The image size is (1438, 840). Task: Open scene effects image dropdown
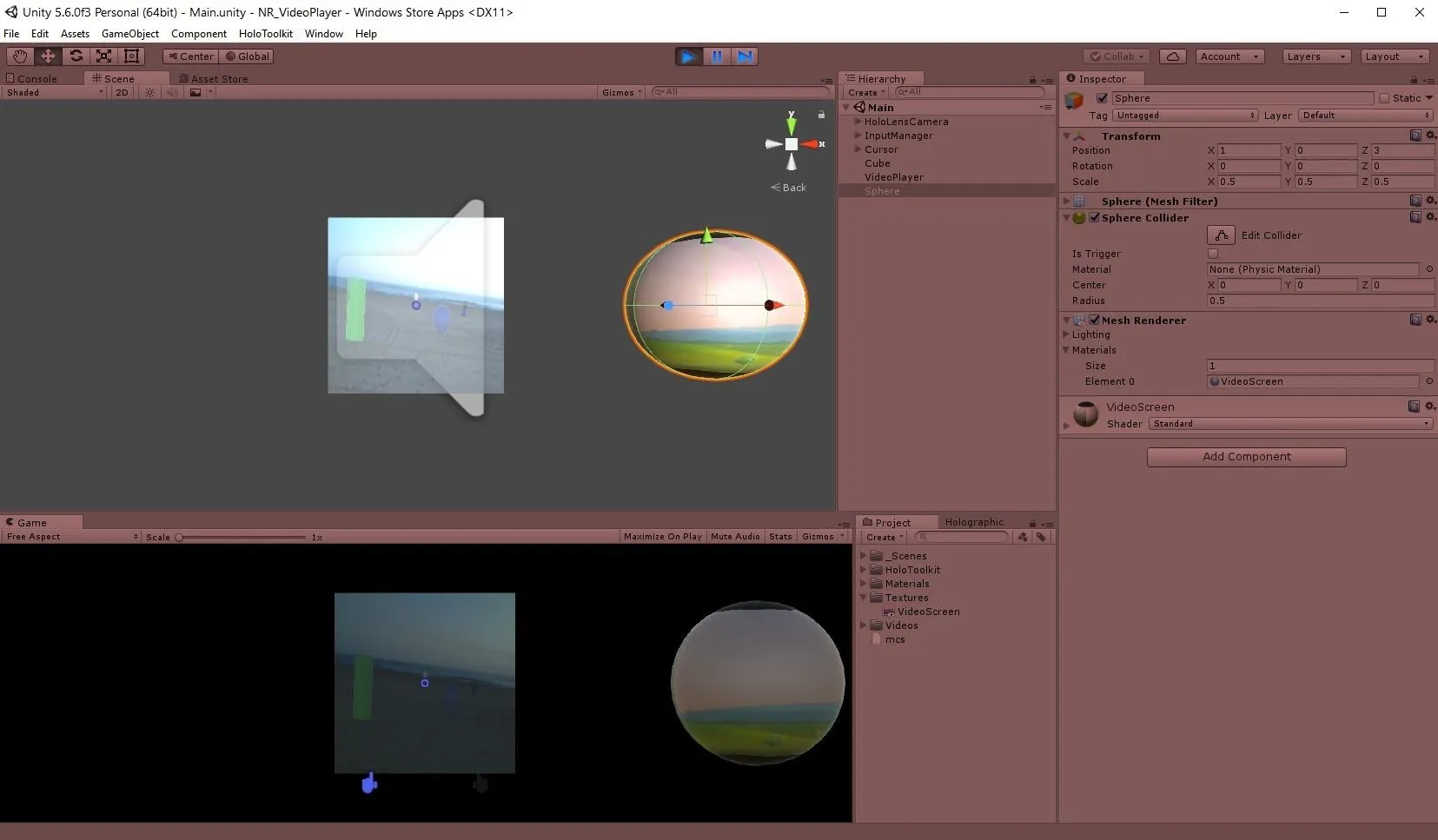point(201,92)
